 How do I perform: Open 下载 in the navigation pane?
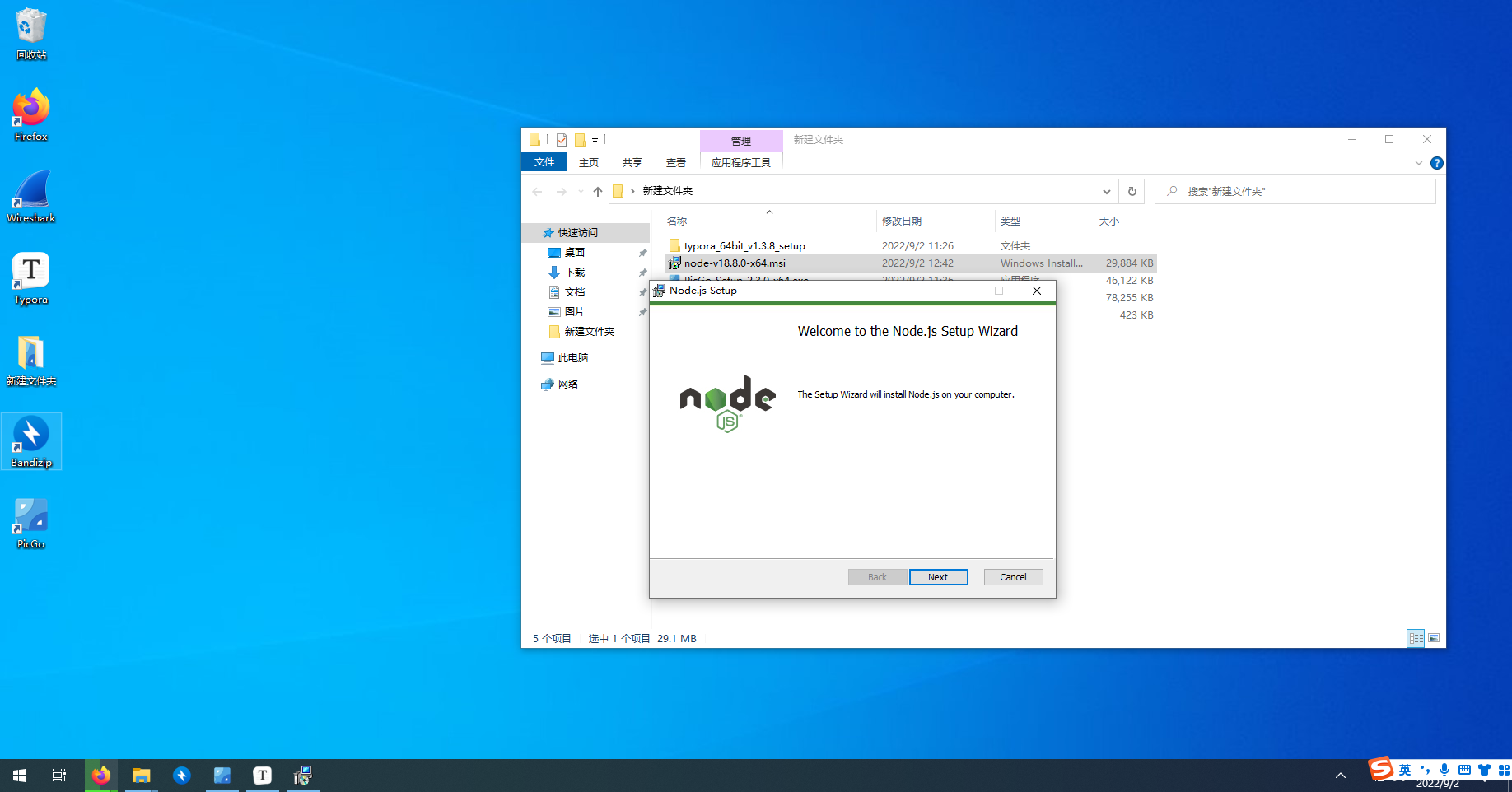pos(575,273)
